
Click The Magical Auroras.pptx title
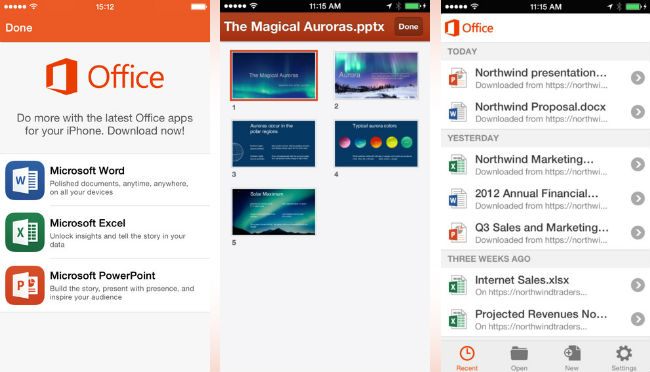(x=304, y=27)
